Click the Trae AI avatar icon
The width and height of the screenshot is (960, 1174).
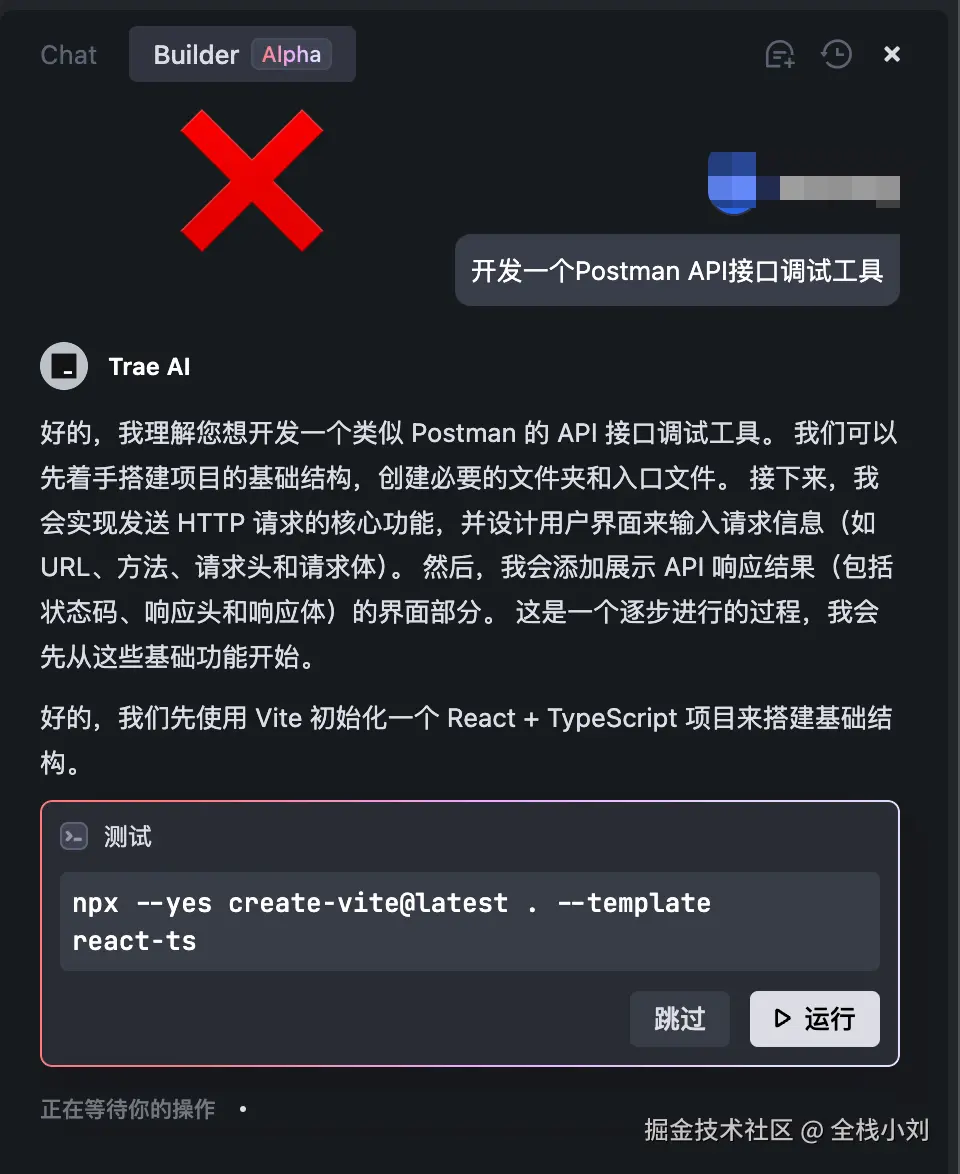click(x=64, y=366)
